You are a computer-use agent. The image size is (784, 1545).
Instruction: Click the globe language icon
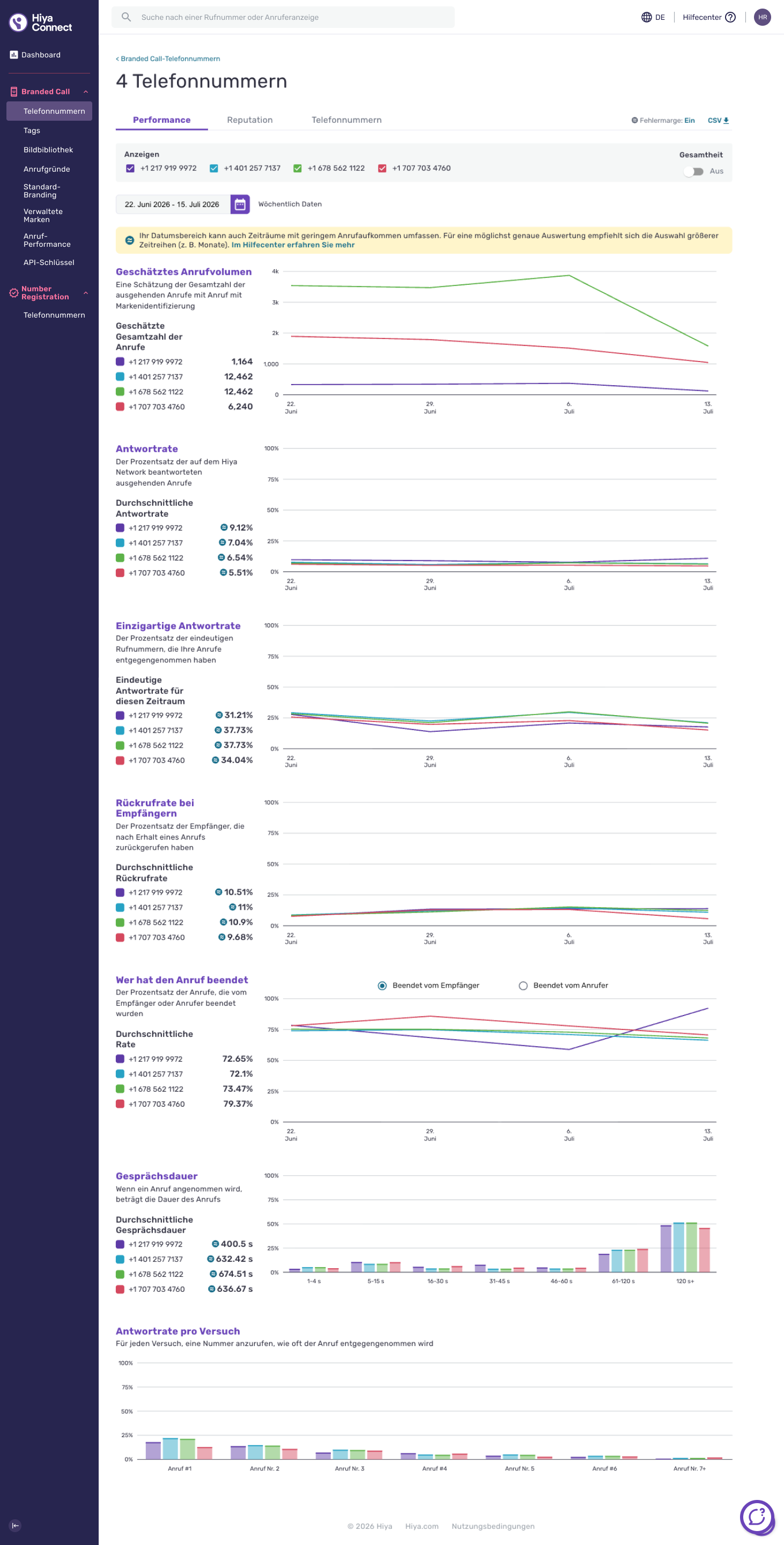646,17
